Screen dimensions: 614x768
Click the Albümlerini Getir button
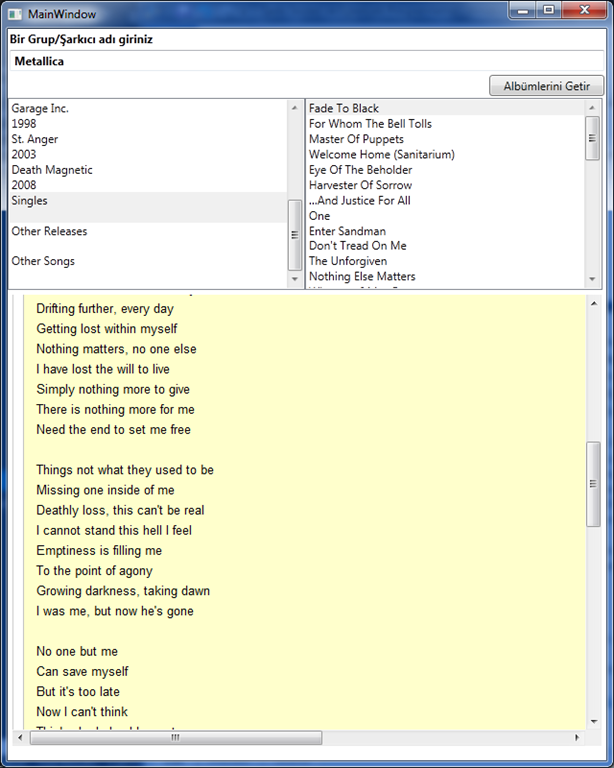pos(546,86)
